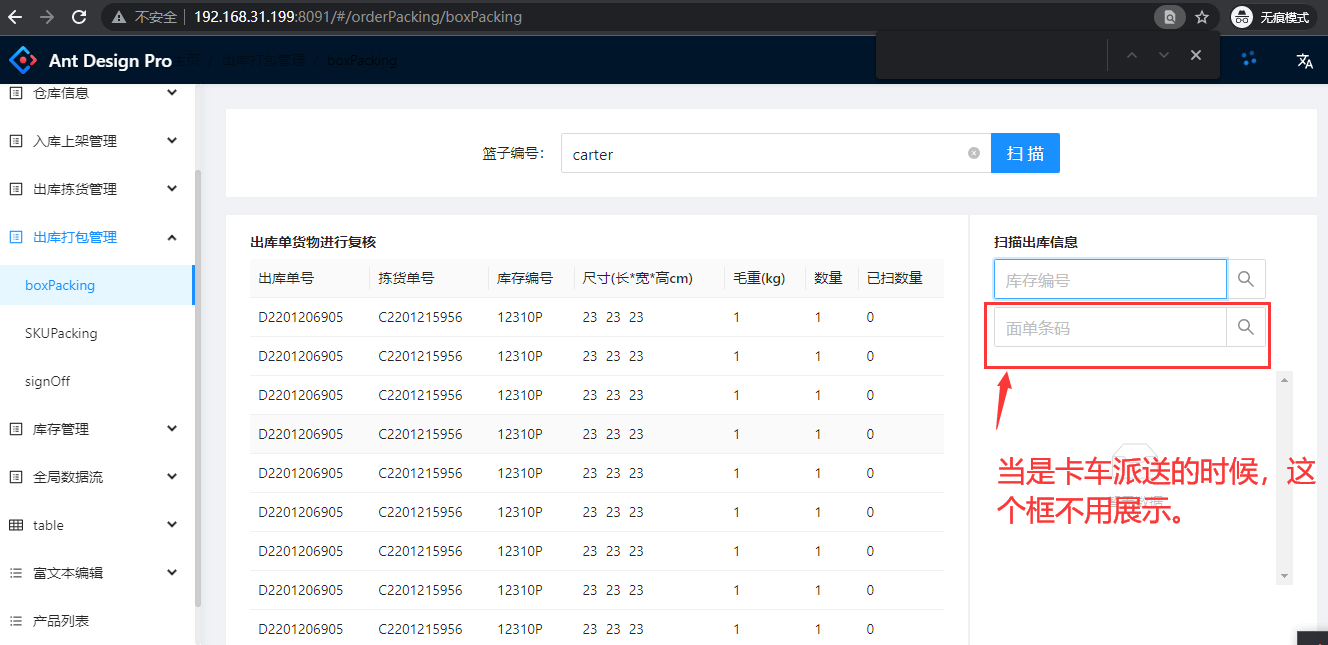The width and height of the screenshot is (1328, 645).
Task: Go to next find result arrow
Action: (1163, 55)
